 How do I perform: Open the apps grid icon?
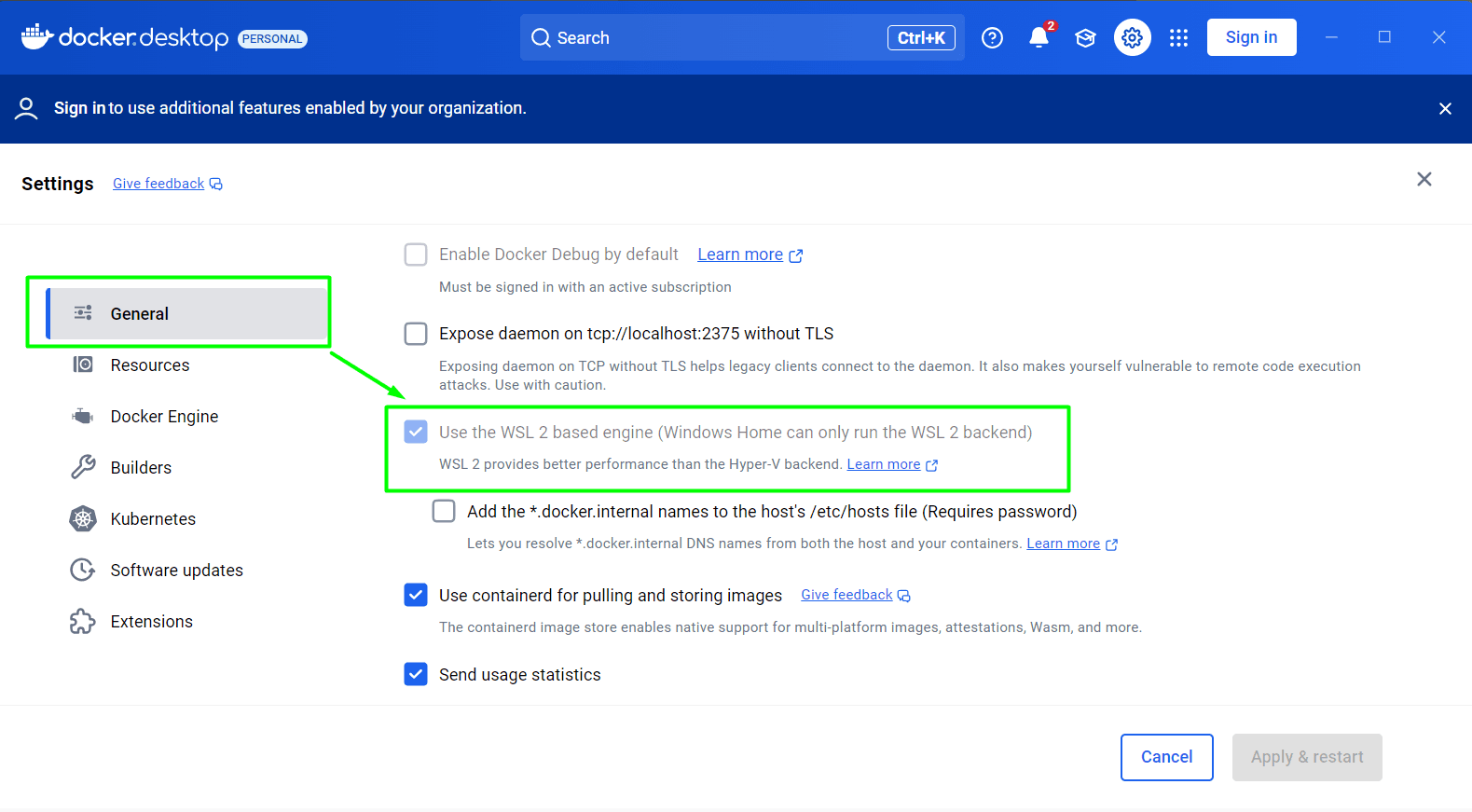pyautogui.click(x=1178, y=37)
